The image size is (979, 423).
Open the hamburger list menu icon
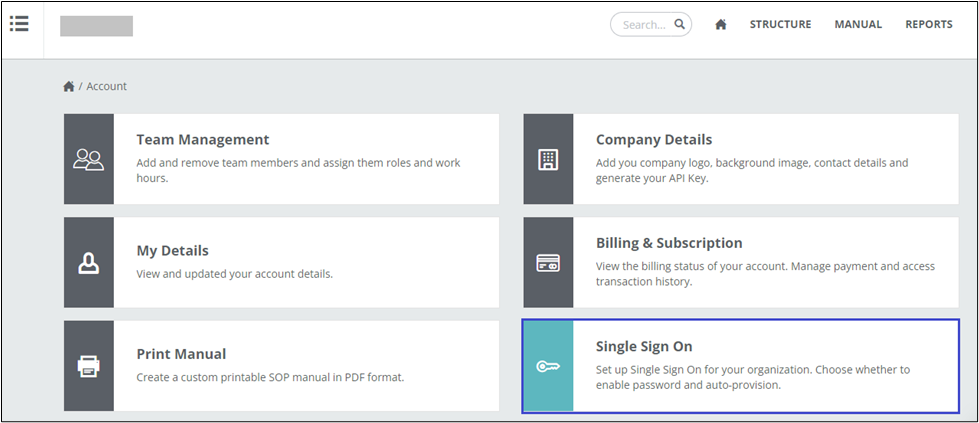click(19, 24)
